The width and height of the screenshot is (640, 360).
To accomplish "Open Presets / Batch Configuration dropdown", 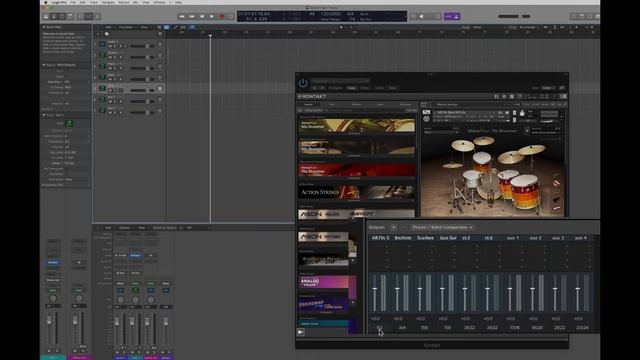I will tap(442, 227).
